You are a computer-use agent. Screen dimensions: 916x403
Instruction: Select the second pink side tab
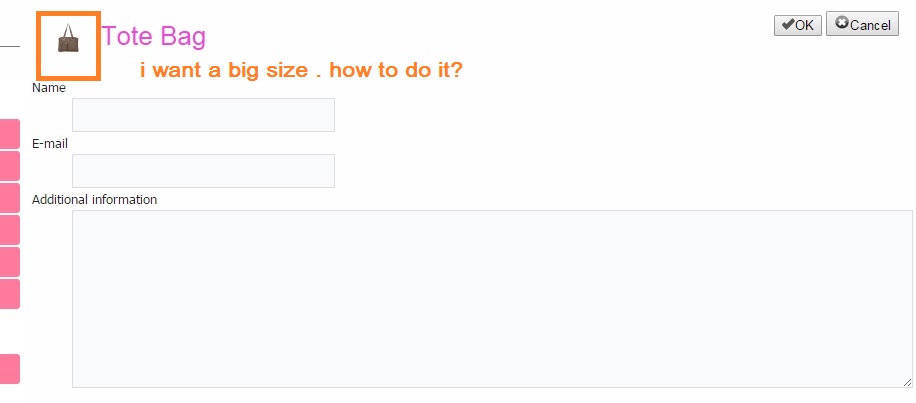pos(9,165)
